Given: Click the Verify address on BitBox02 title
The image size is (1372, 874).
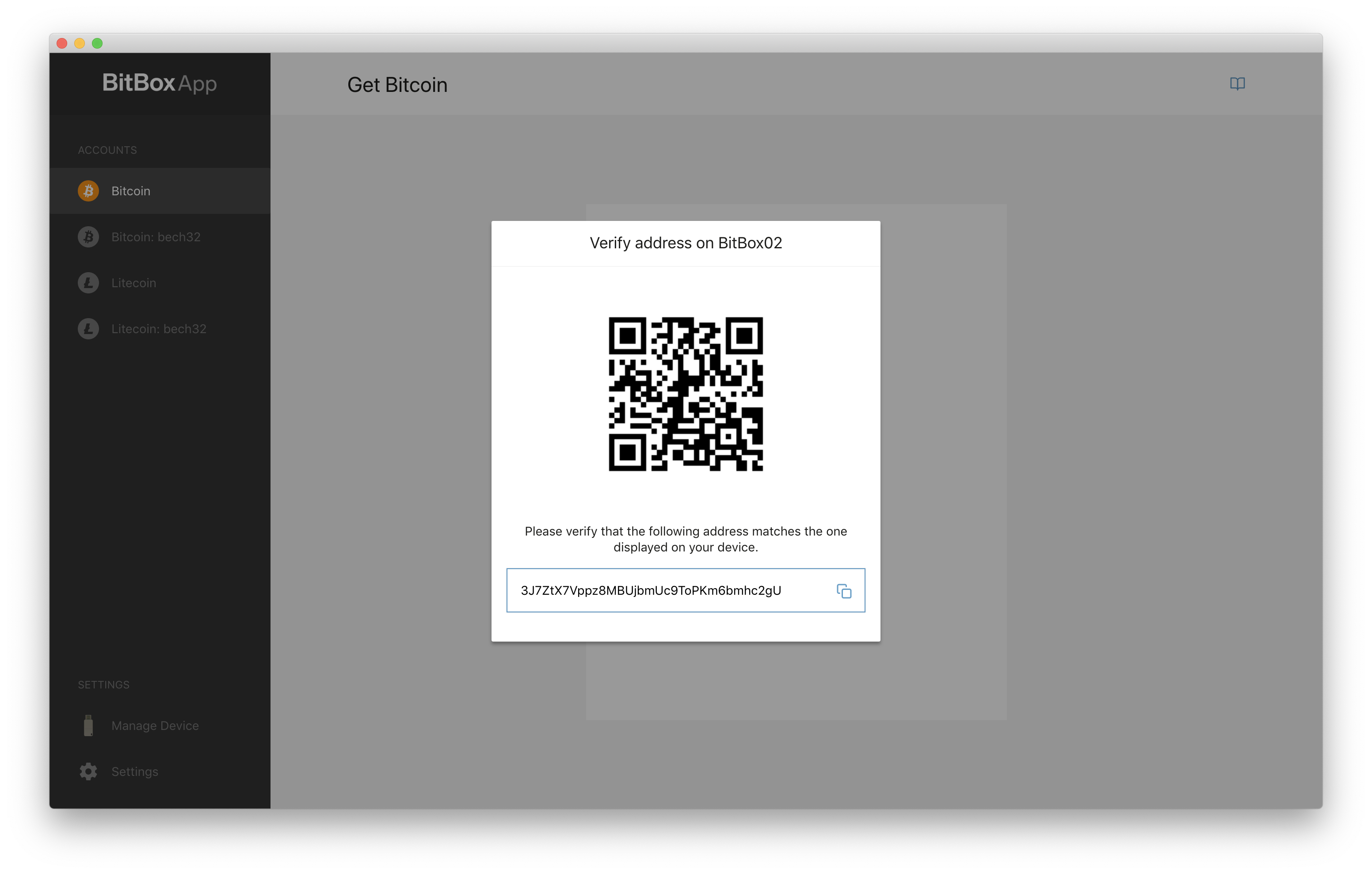Looking at the screenshot, I should click(x=686, y=243).
